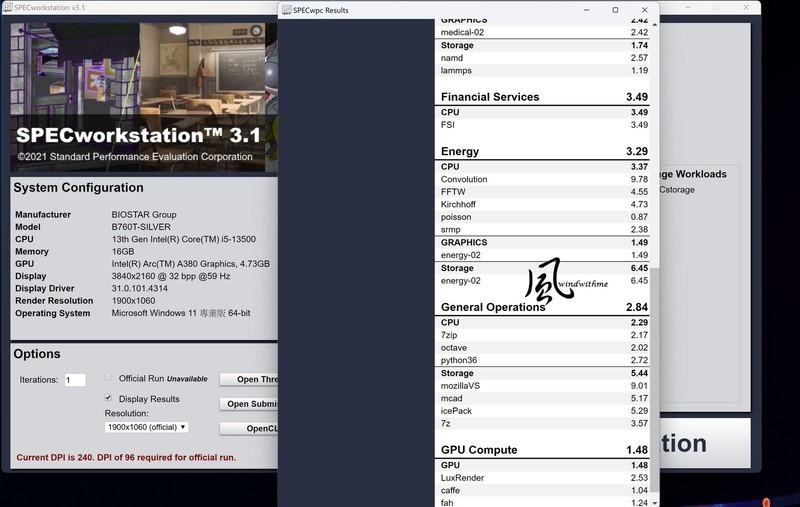Click the Cstorage workload label
800x507 pixels.
point(677,190)
